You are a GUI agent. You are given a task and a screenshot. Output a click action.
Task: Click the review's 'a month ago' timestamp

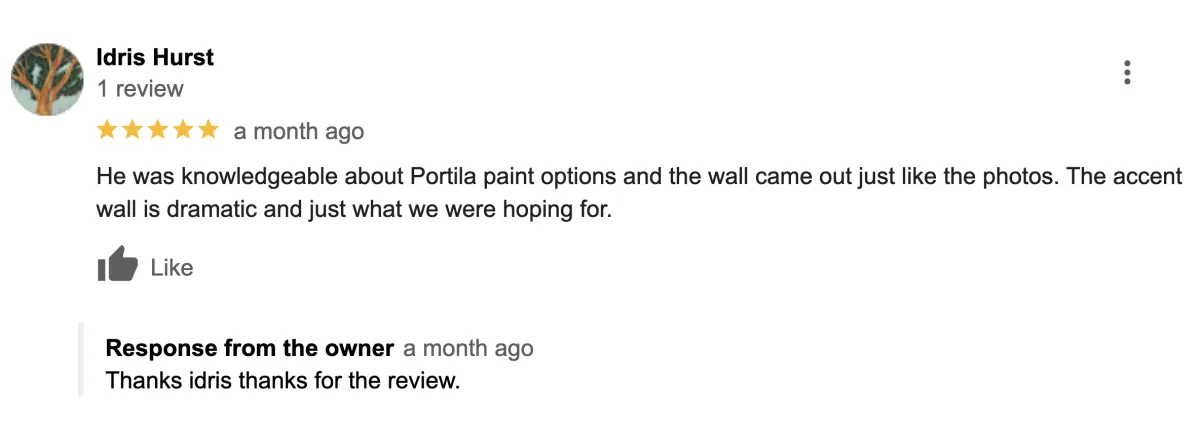pyautogui.click(x=299, y=132)
